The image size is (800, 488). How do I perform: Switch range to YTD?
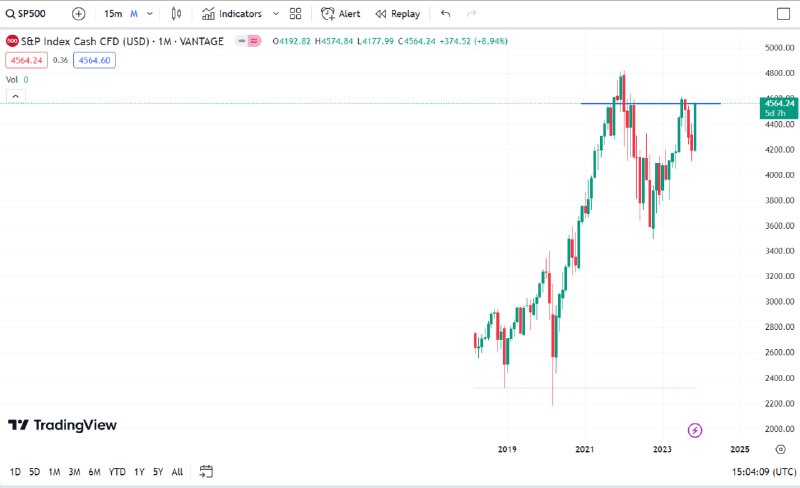[x=117, y=471]
